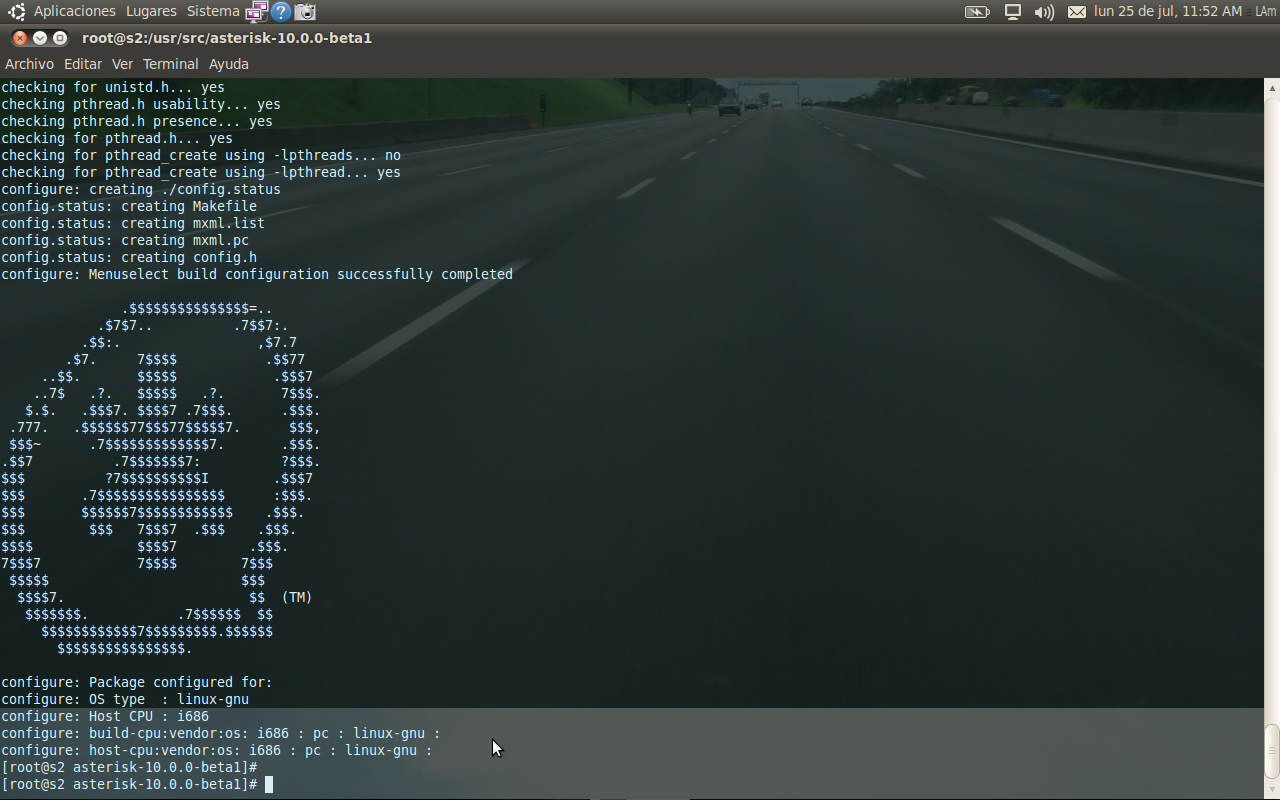Click the line 'checking for unistd.h... yes'

coord(113,87)
